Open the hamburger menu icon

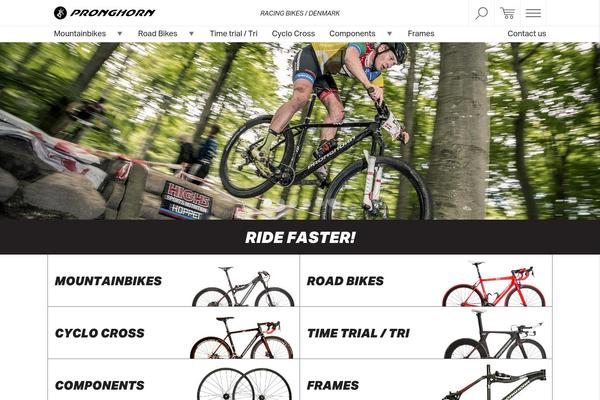tap(533, 13)
